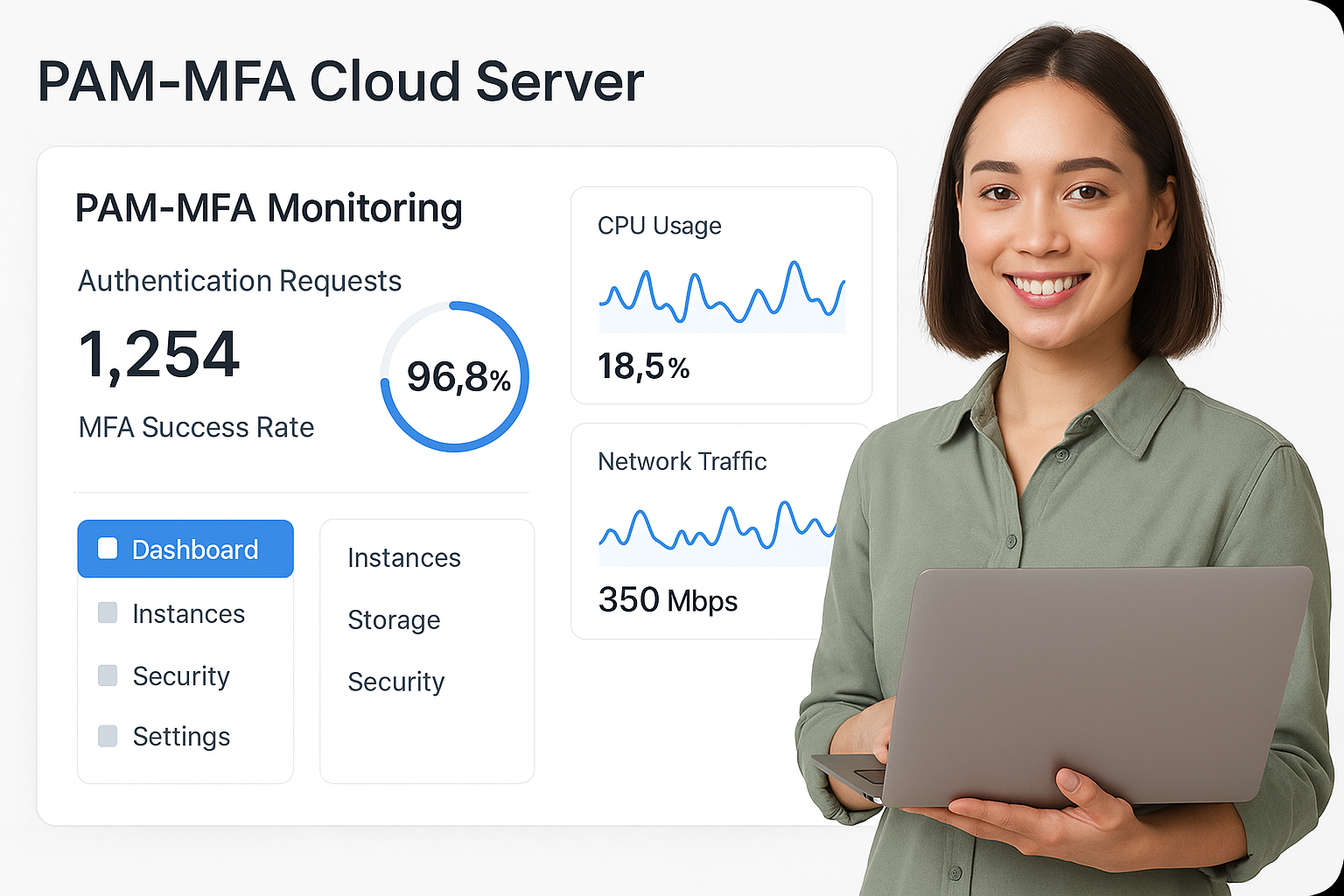The height and width of the screenshot is (896, 1344).
Task: Click the PAM-MFA Cloud Server page title
Action: coord(340,82)
